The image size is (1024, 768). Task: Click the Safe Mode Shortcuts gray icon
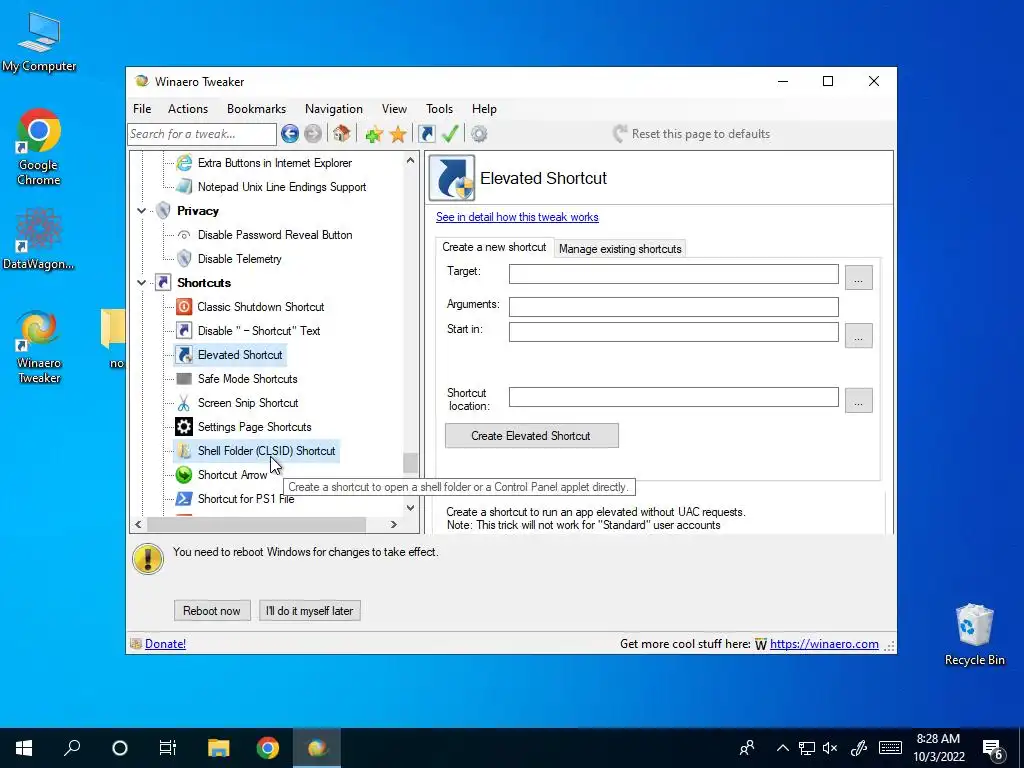tap(184, 379)
